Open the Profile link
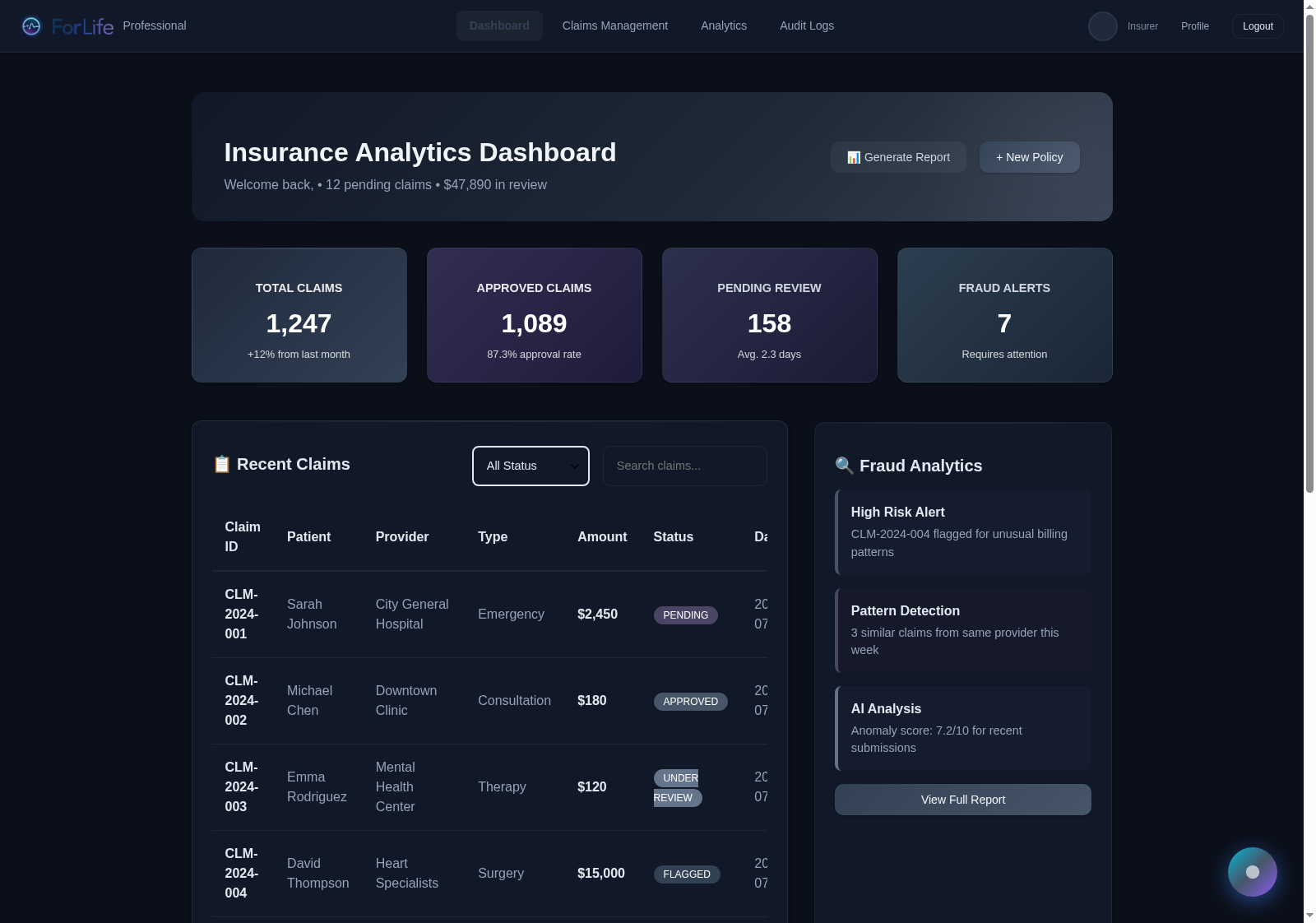Screen dimensions: 1316x923 click(x=1195, y=26)
